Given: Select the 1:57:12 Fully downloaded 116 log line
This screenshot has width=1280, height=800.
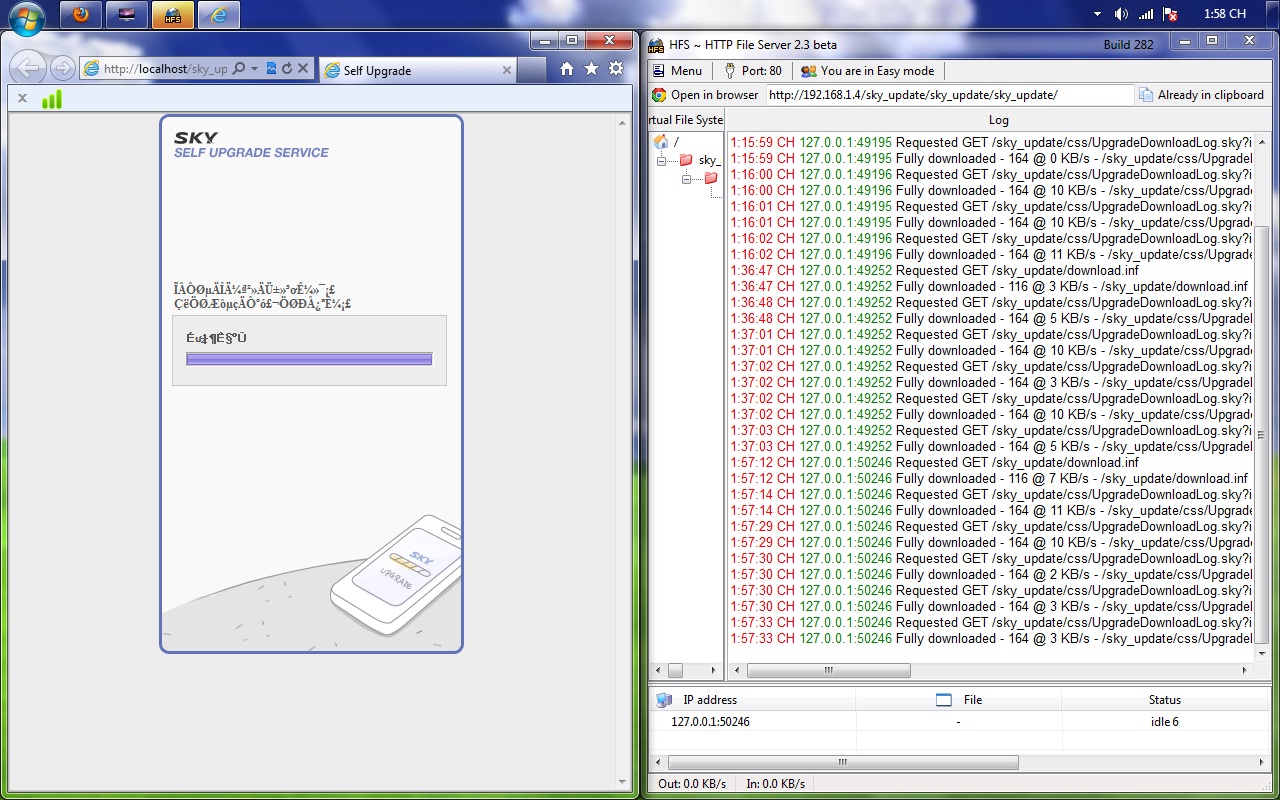Looking at the screenshot, I should tap(990, 478).
